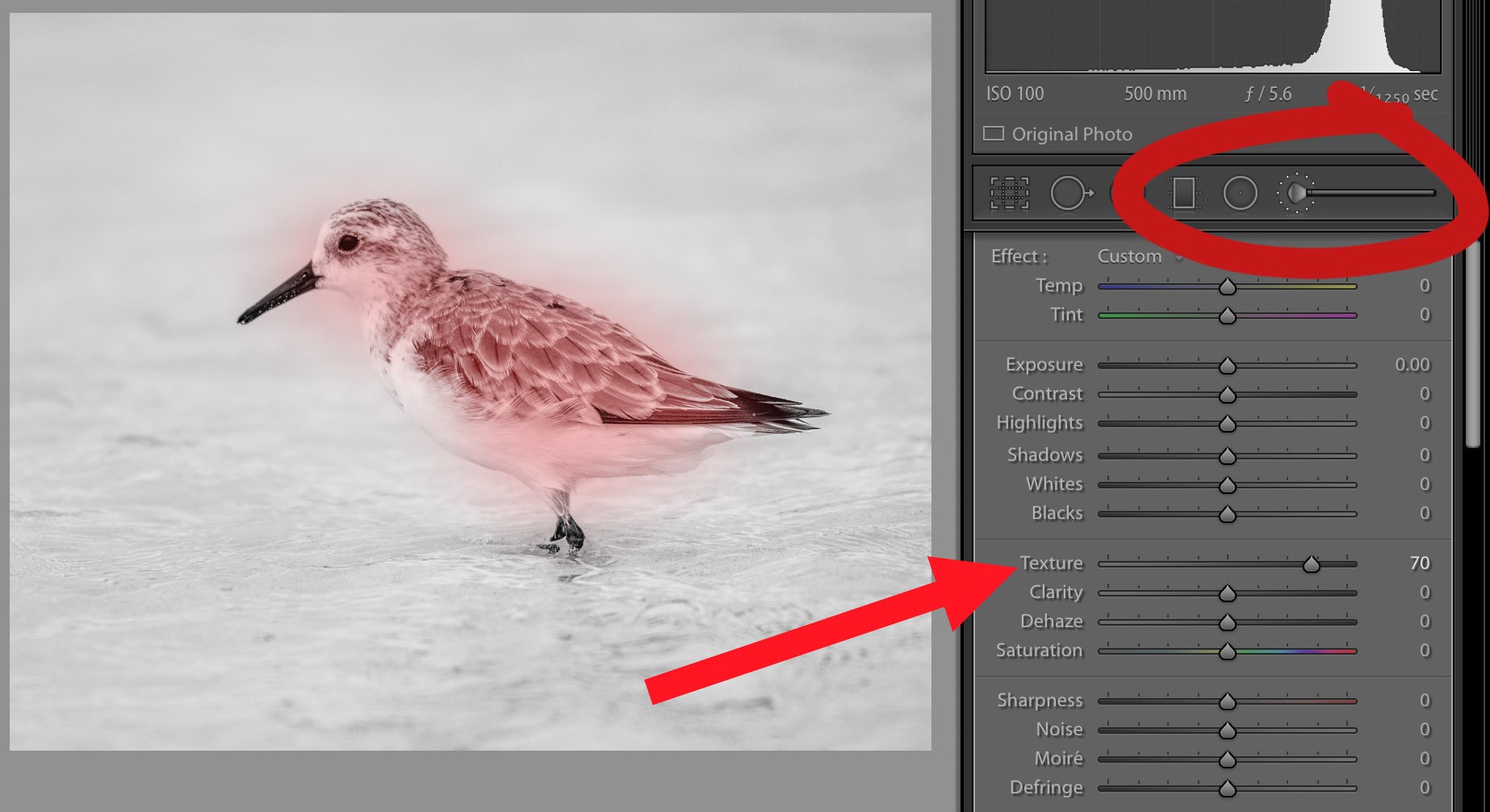This screenshot has height=812, width=1490.
Task: Activate the Radial Filter tool
Action: pyautogui.click(x=1240, y=194)
